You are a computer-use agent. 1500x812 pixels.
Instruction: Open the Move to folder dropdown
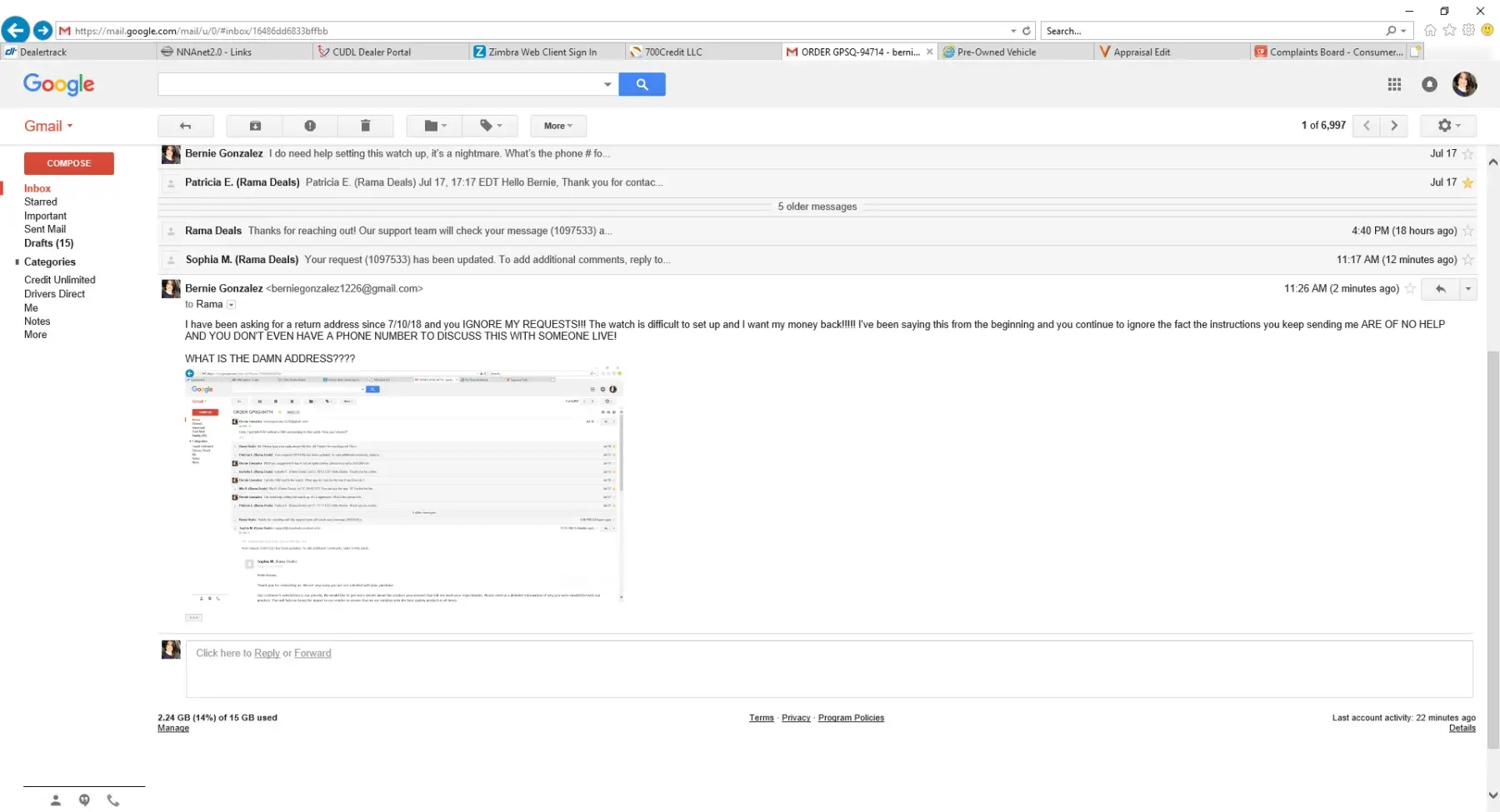coord(435,126)
